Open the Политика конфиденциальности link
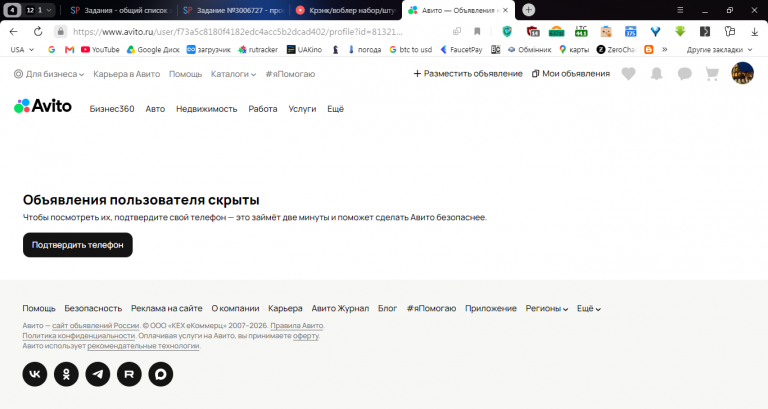Screen dimensions: 768x409 click(78, 336)
